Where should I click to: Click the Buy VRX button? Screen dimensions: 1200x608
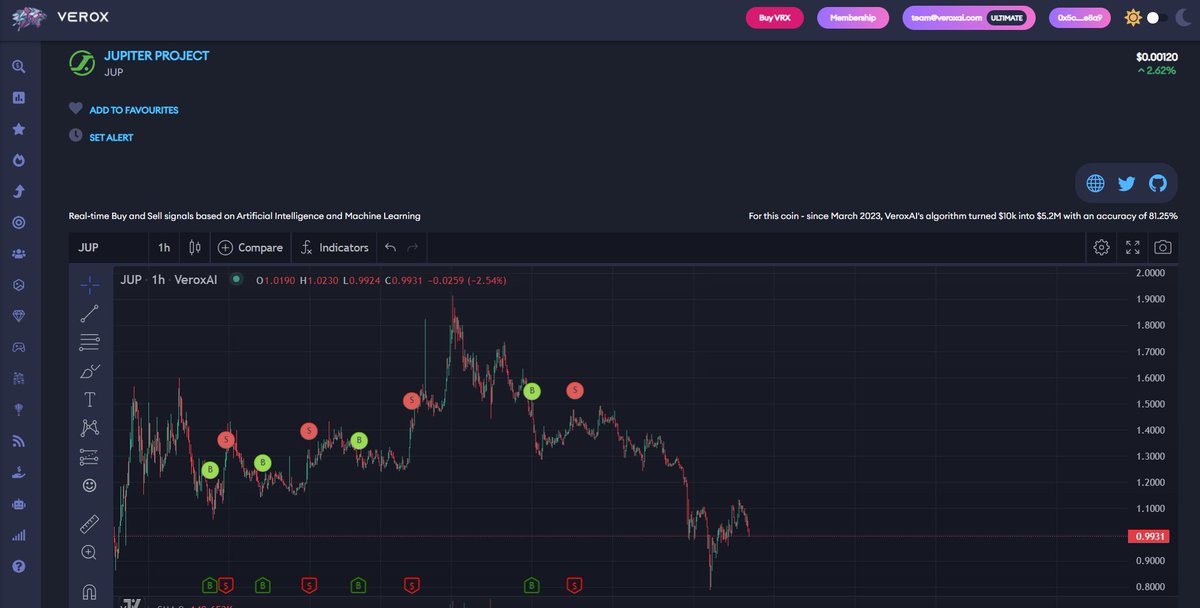click(775, 17)
